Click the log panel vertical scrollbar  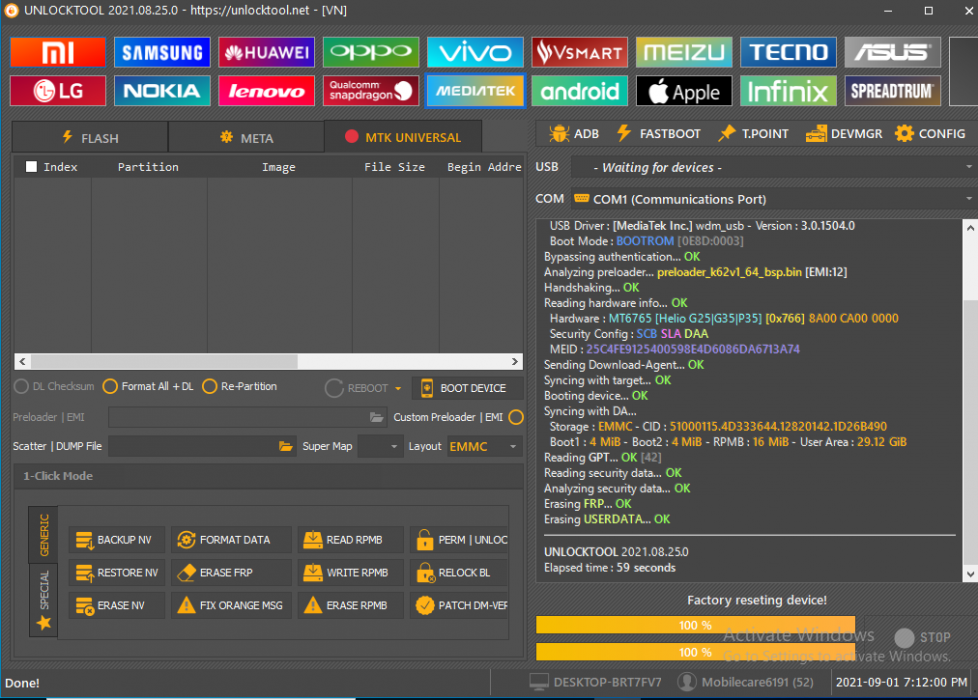(x=971, y=401)
